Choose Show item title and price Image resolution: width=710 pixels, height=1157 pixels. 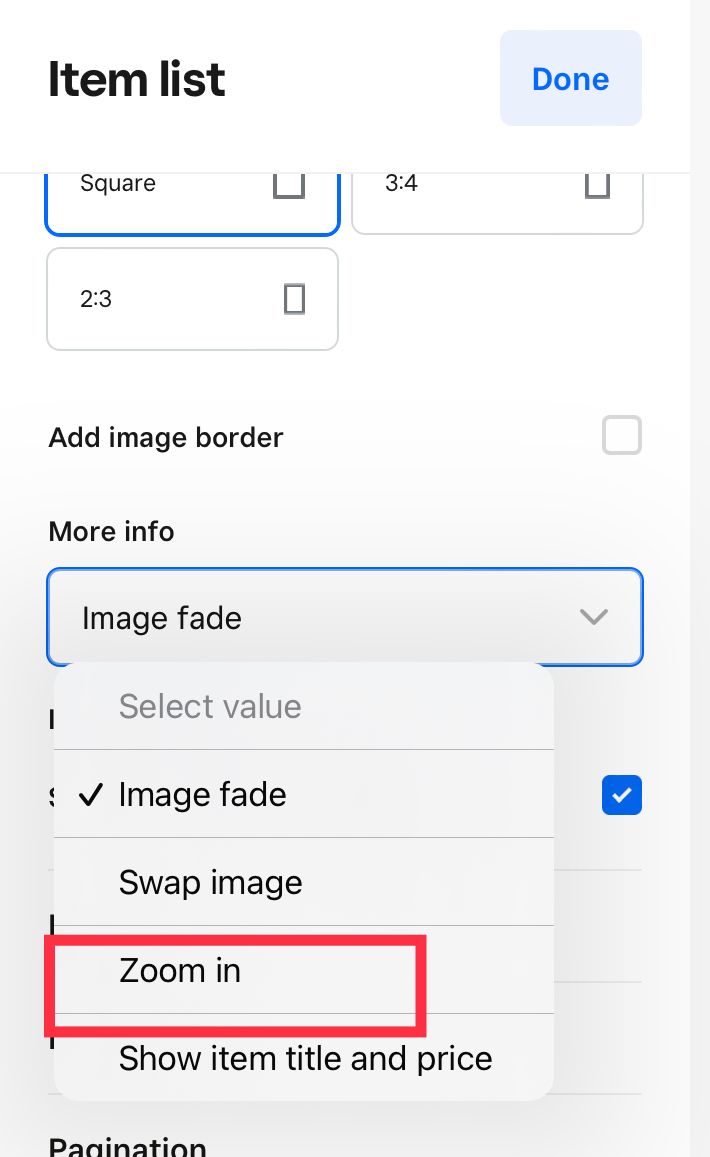pyautogui.click(x=305, y=1058)
